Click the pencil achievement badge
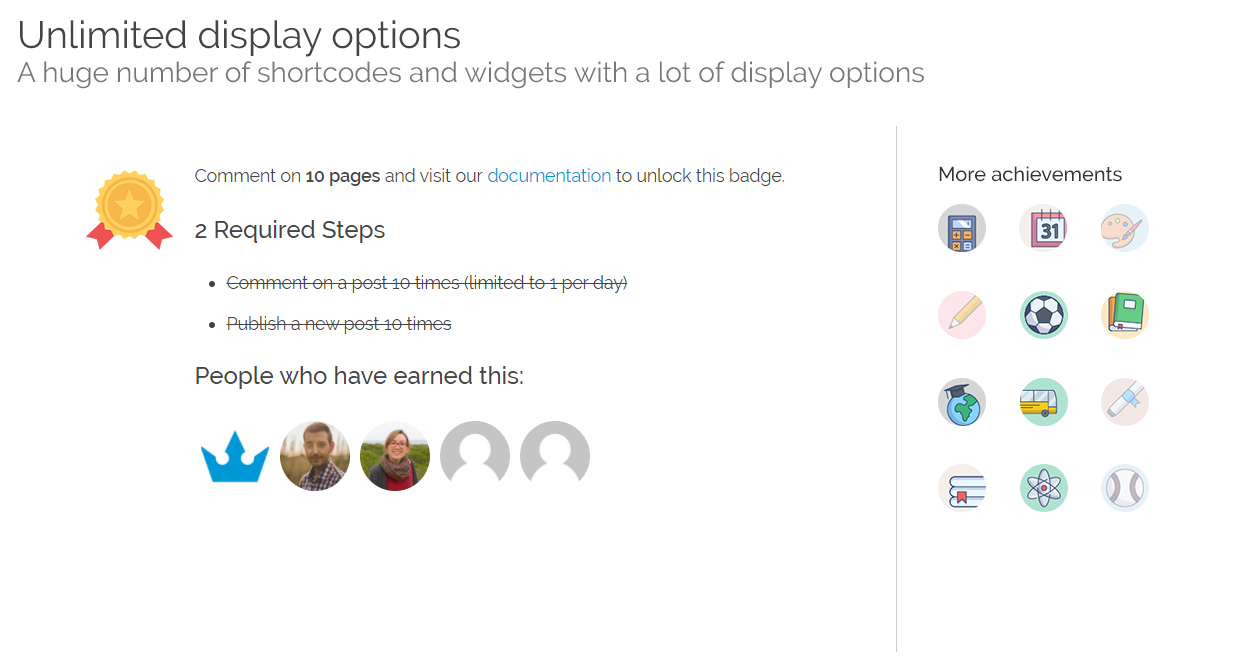Screen dimensions: 1250x670 962,315
